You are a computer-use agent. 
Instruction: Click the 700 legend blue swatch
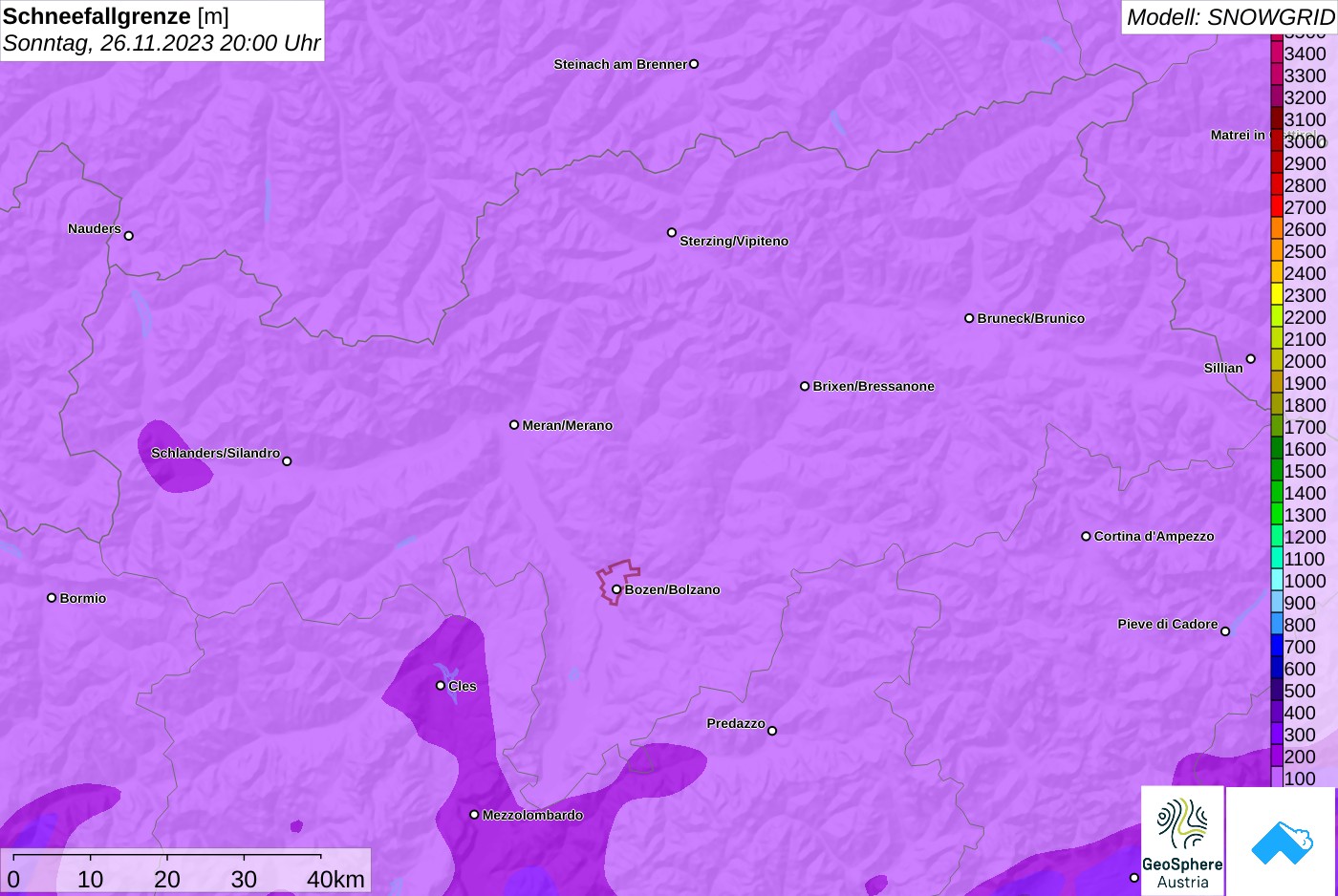point(1276,646)
